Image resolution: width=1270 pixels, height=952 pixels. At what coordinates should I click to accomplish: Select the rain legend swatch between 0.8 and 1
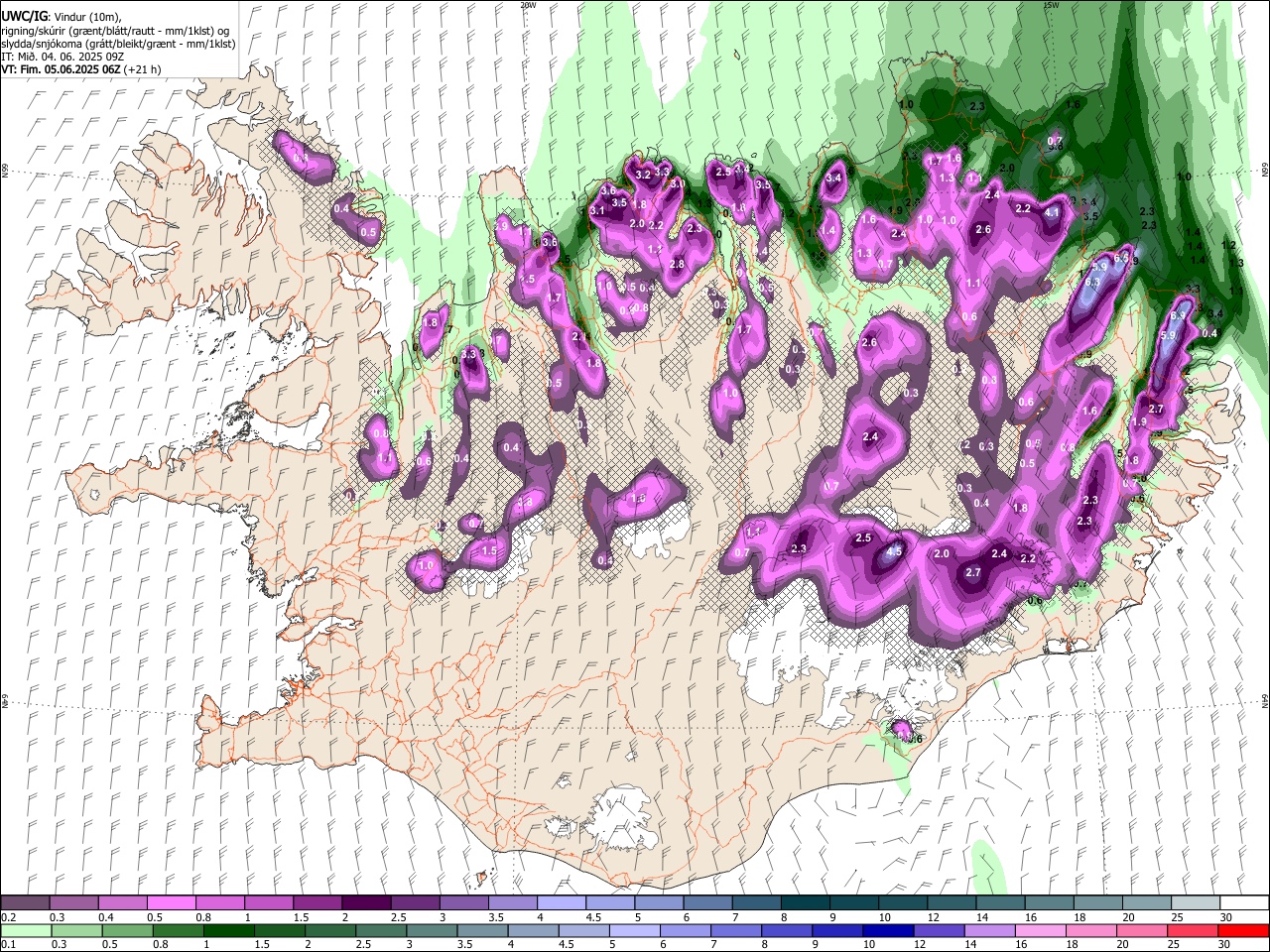[179, 930]
